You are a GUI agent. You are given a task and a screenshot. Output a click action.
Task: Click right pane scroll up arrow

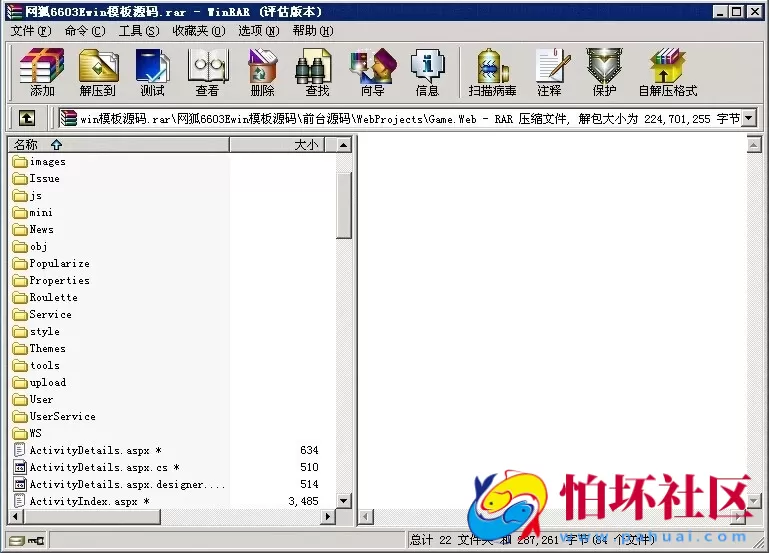pyautogui.click(x=754, y=145)
